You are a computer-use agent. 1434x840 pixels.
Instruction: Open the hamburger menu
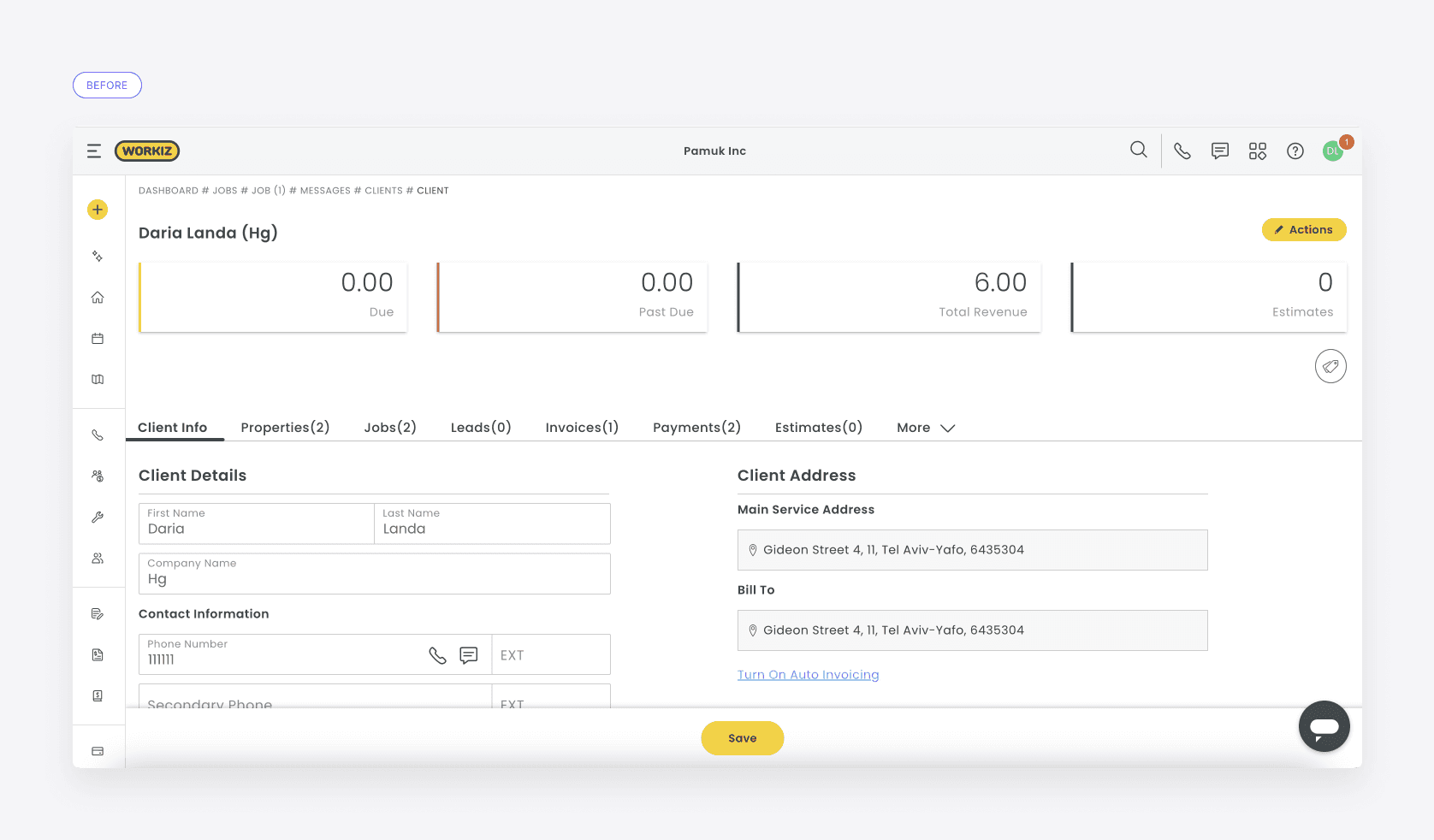pos(94,151)
